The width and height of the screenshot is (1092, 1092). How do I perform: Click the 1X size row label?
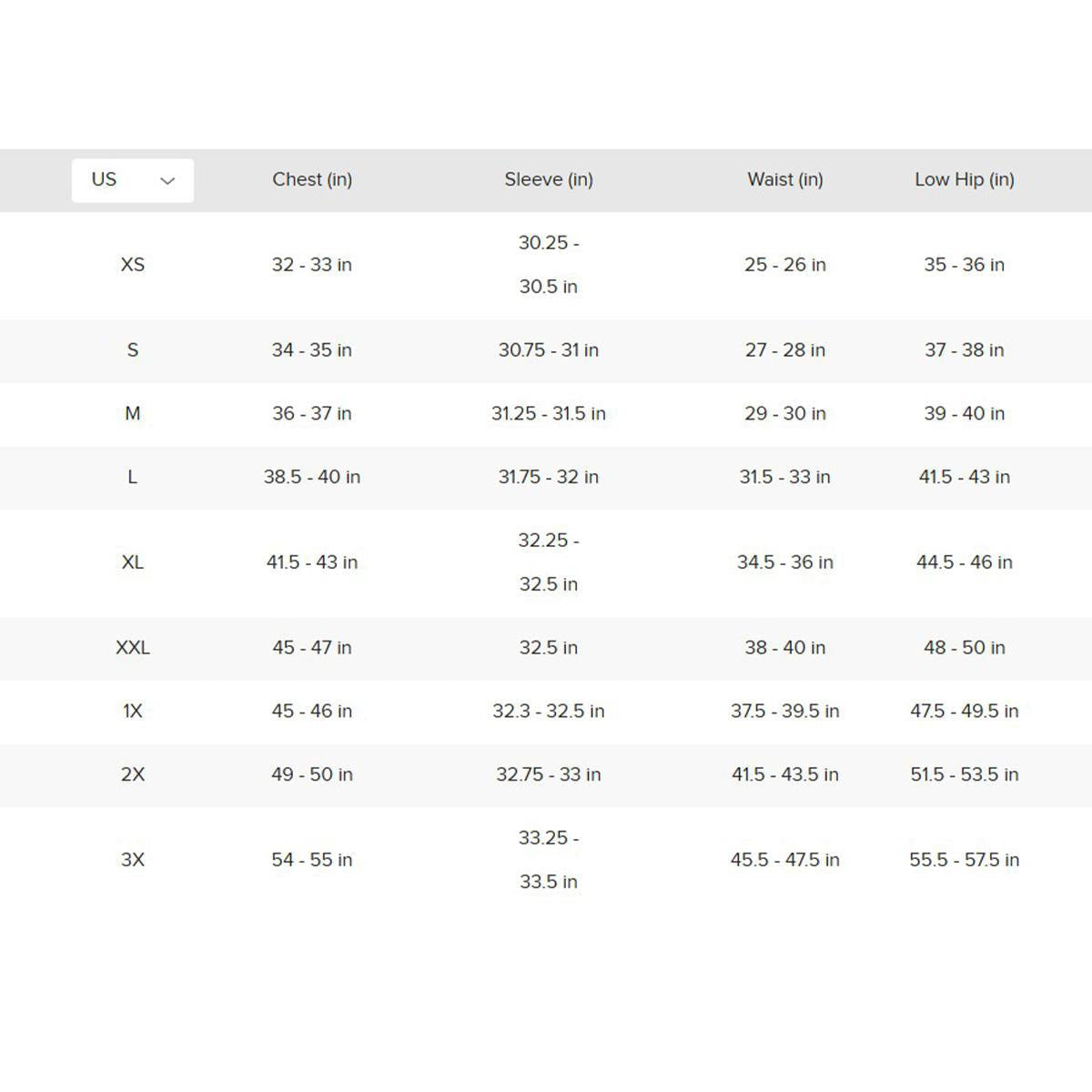133,712
